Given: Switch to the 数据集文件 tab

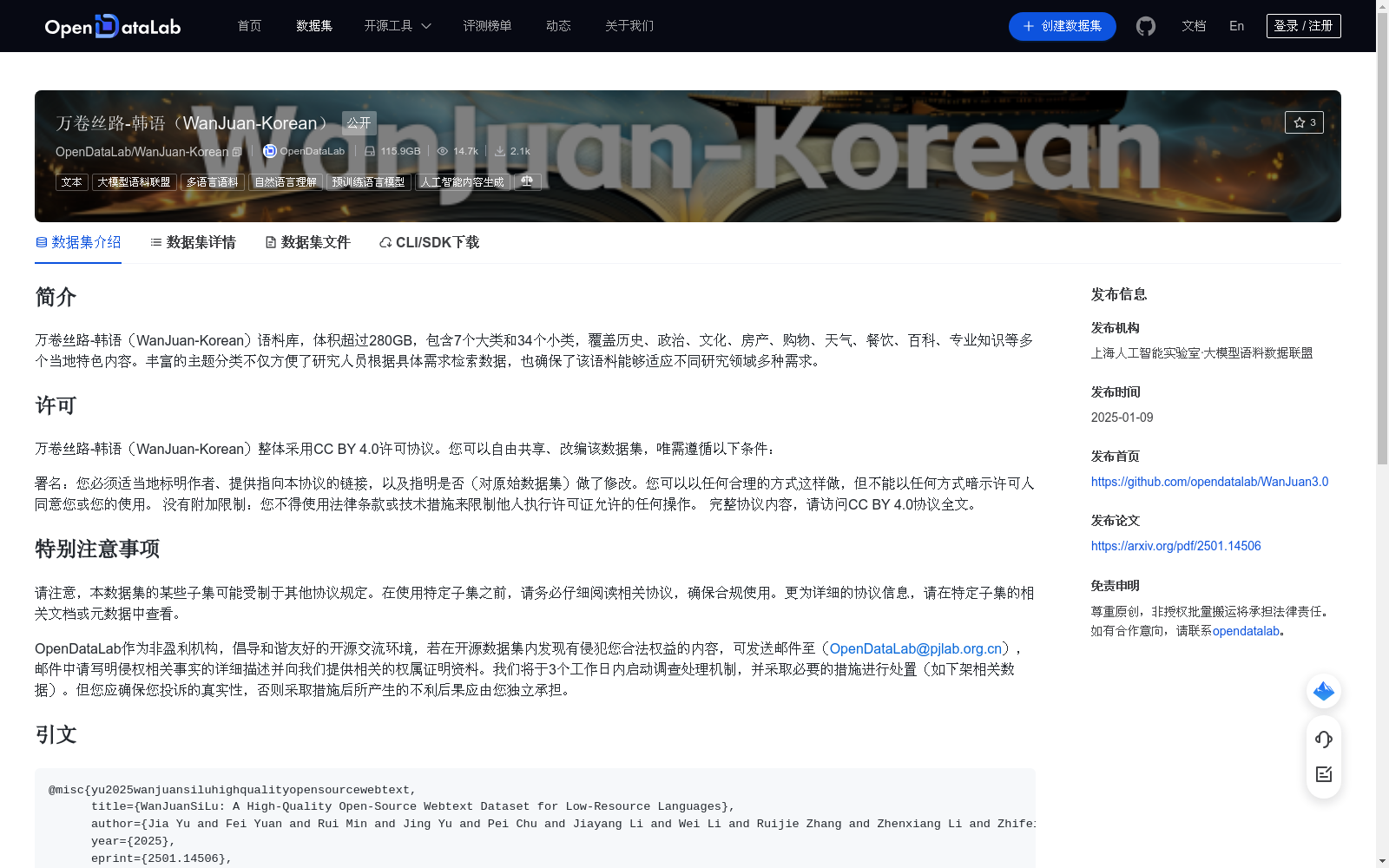Looking at the screenshot, I should (x=307, y=242).
